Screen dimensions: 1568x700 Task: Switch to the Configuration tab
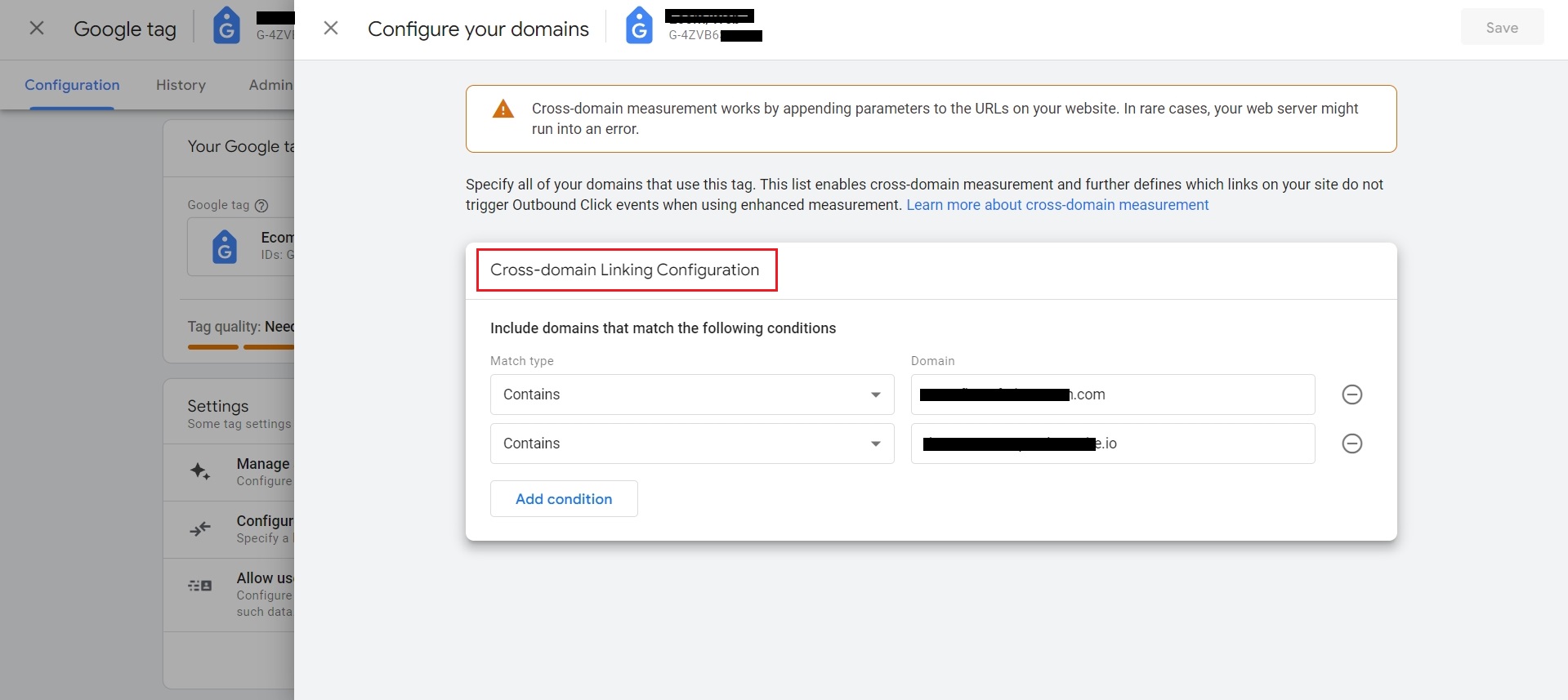[x=72, y=85]
